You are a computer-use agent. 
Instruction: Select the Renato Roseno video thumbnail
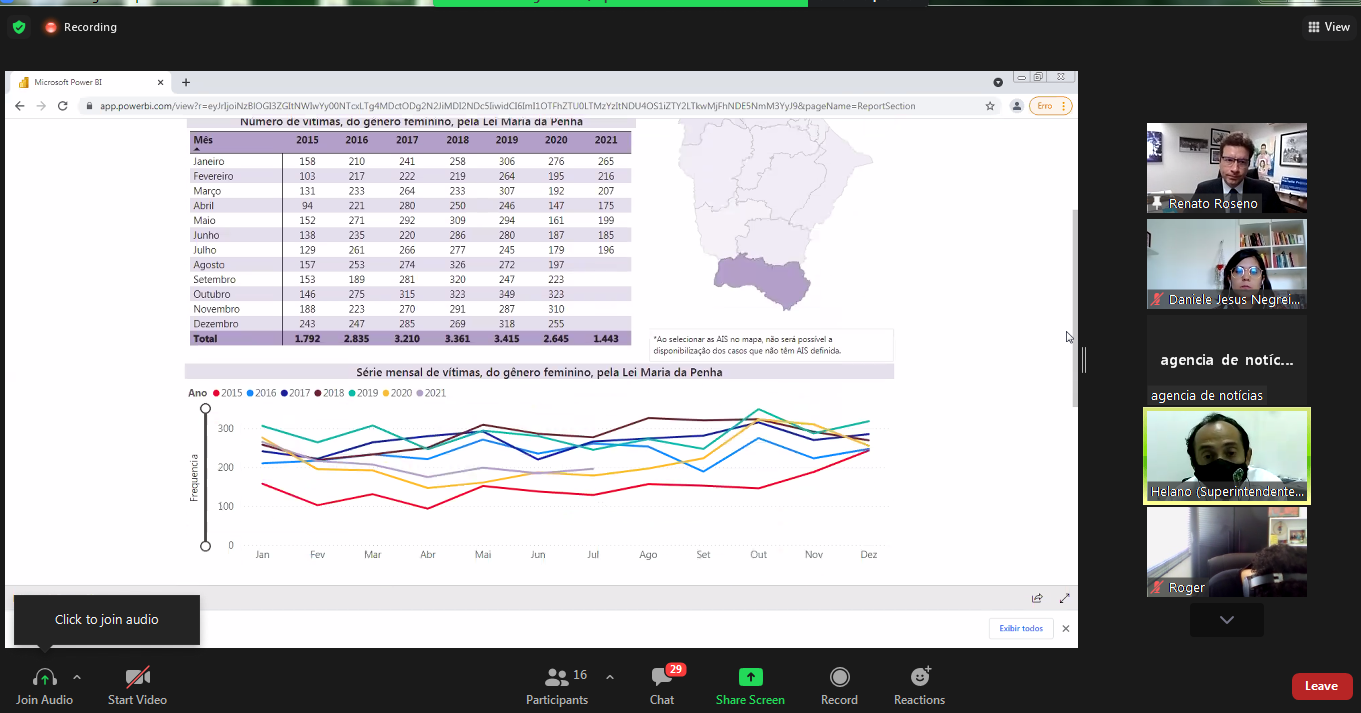[1226, 167]
